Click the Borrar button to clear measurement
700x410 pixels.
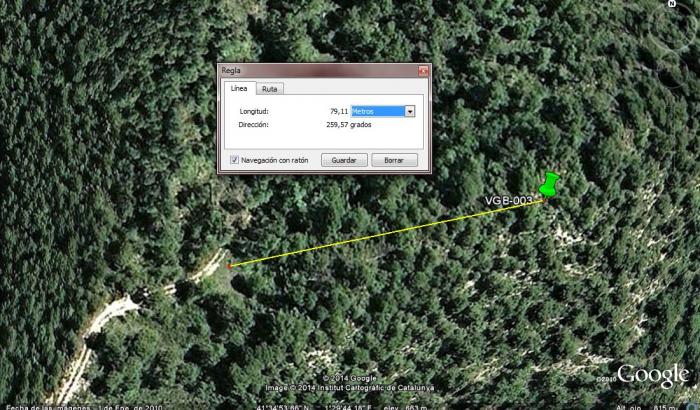(394, 160)
